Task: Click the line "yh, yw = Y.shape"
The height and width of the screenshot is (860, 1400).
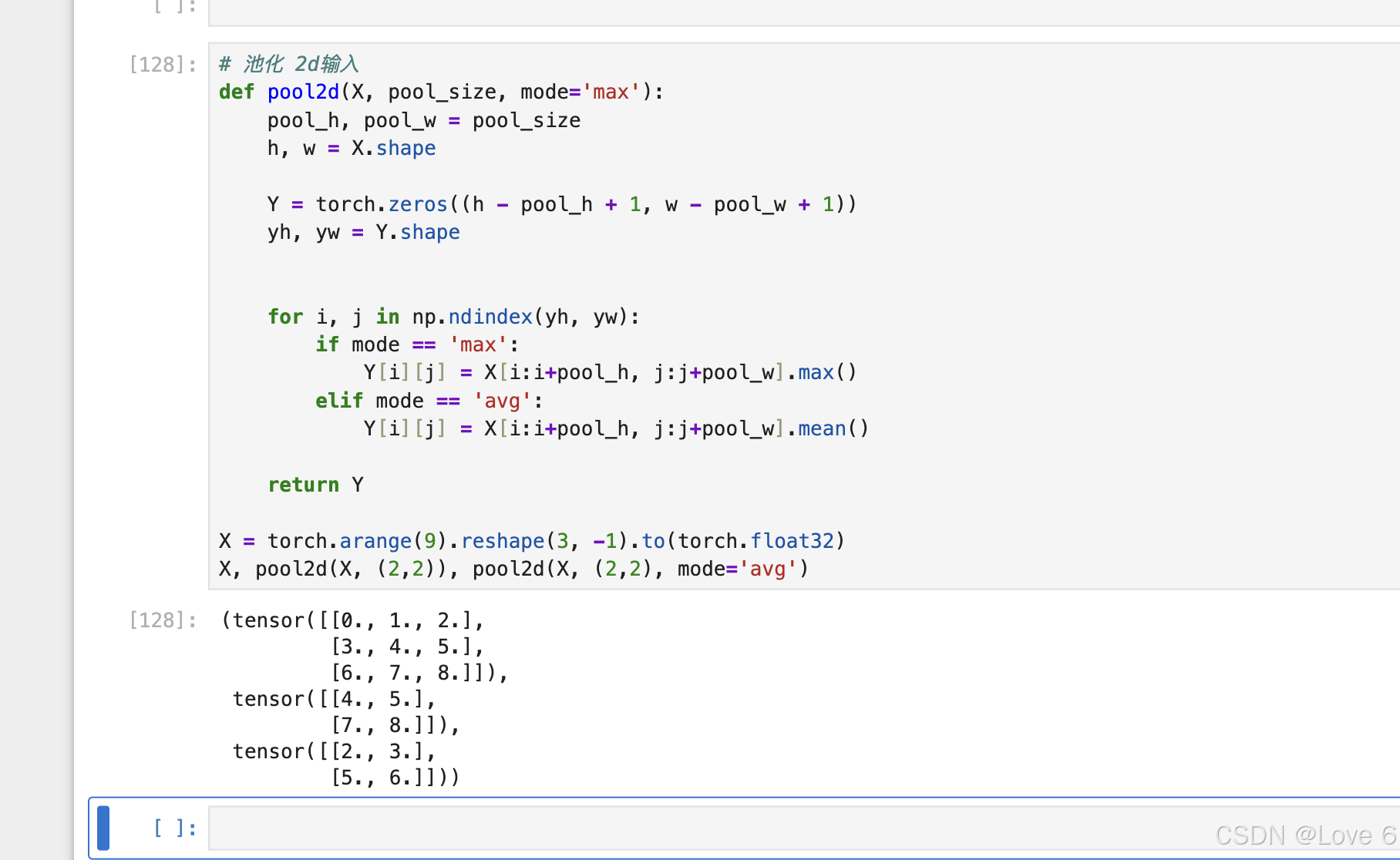Action: pos(364,232)
